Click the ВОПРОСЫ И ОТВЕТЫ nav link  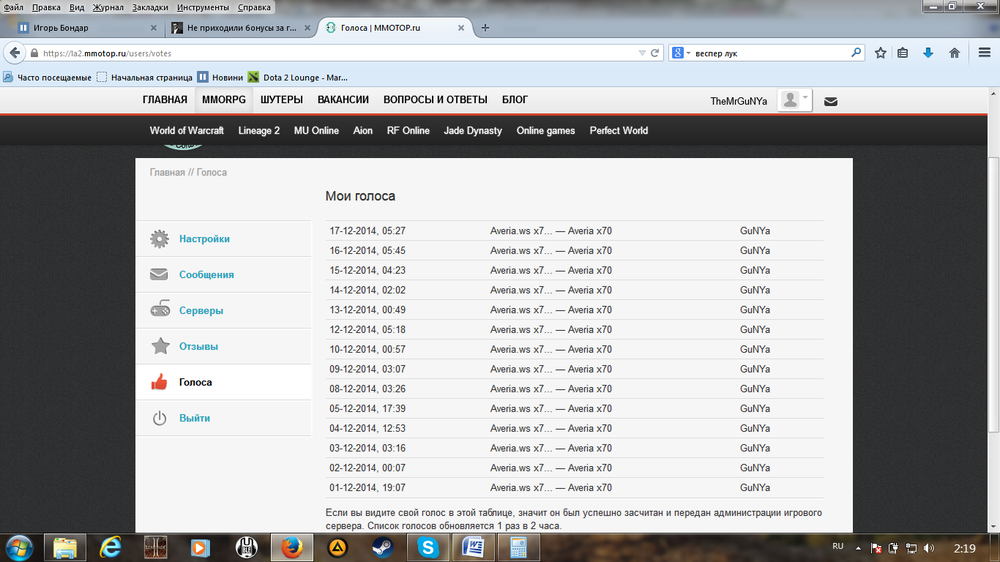(x=435, y=100)
